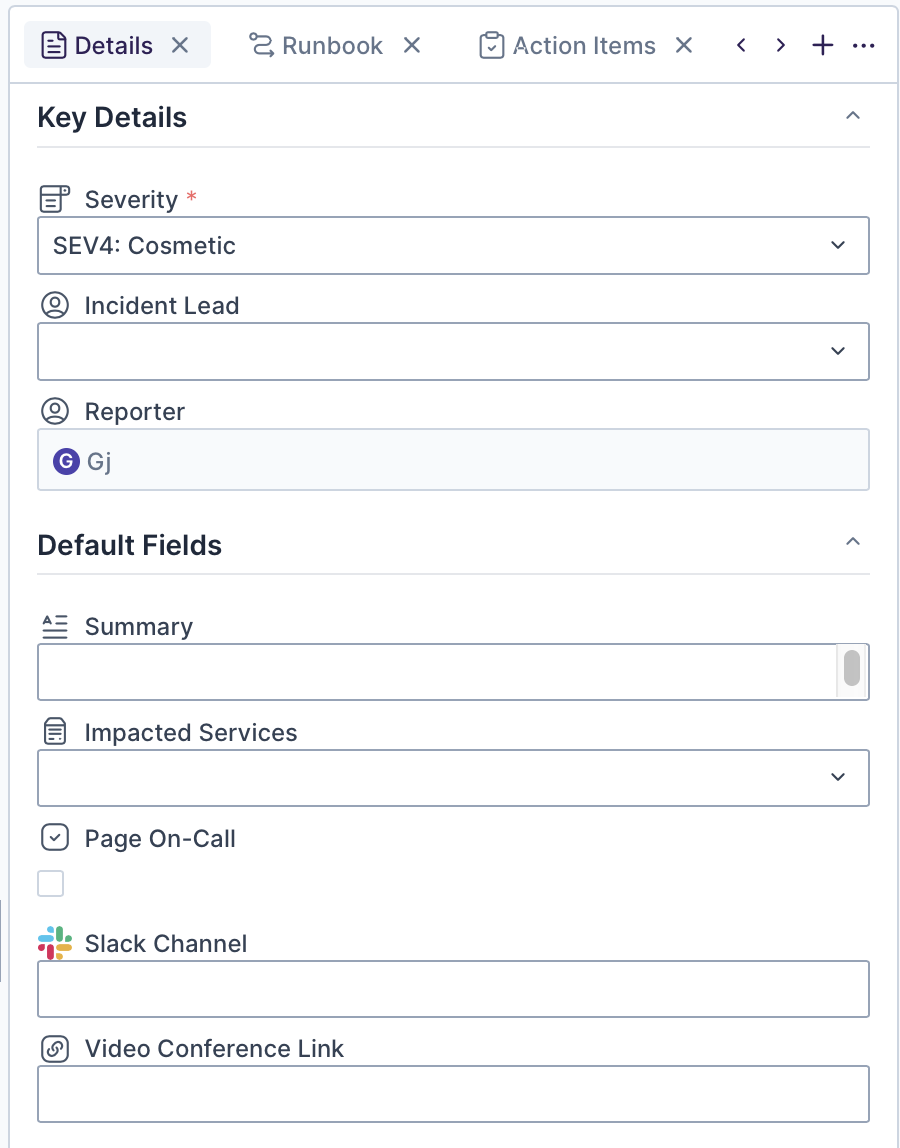Screen dimensions: 900x1148
Task: Enable the Page On-Call checkbox
Action: tap(51, 884)
